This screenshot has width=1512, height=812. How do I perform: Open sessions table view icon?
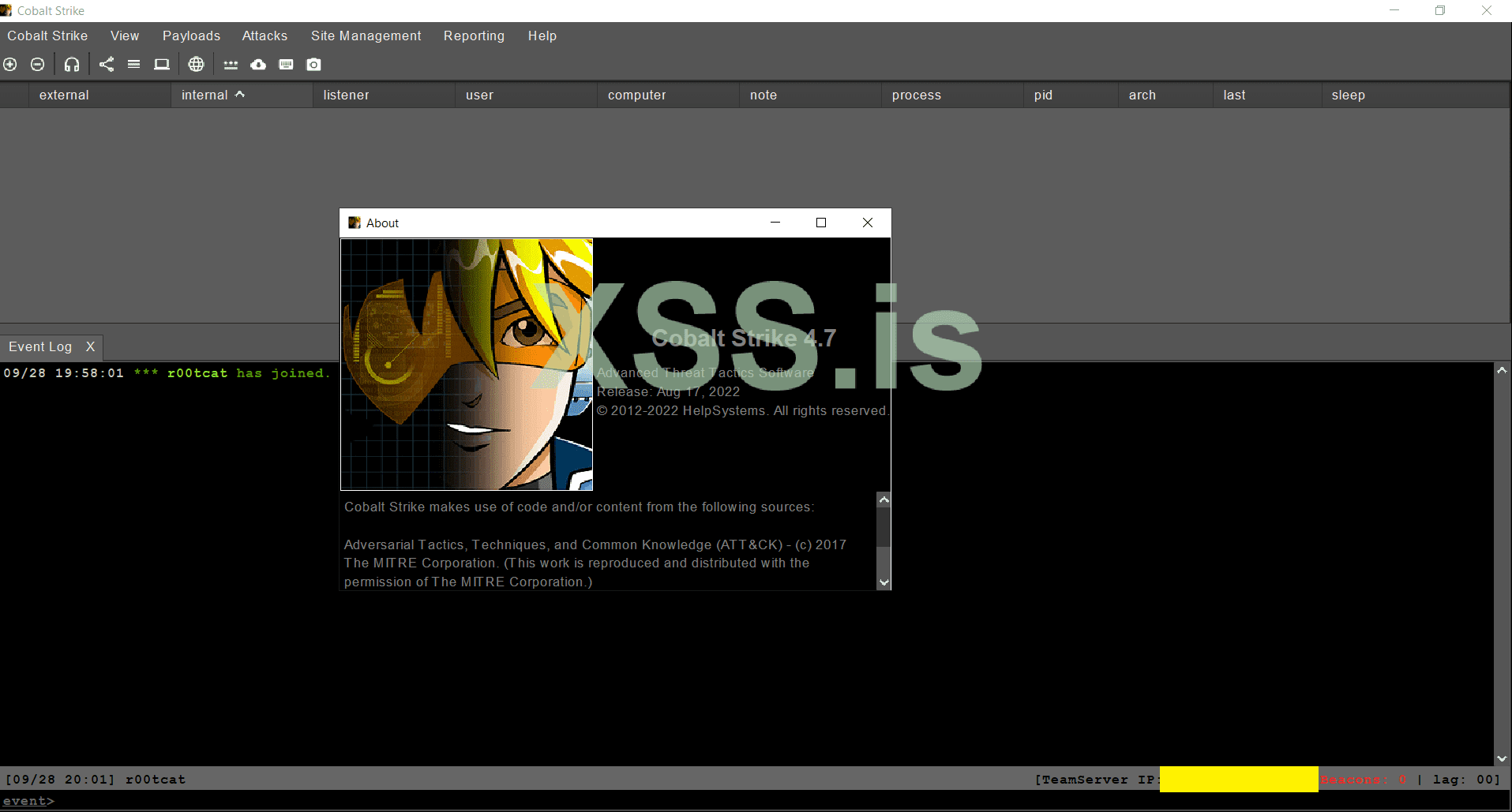133,64
